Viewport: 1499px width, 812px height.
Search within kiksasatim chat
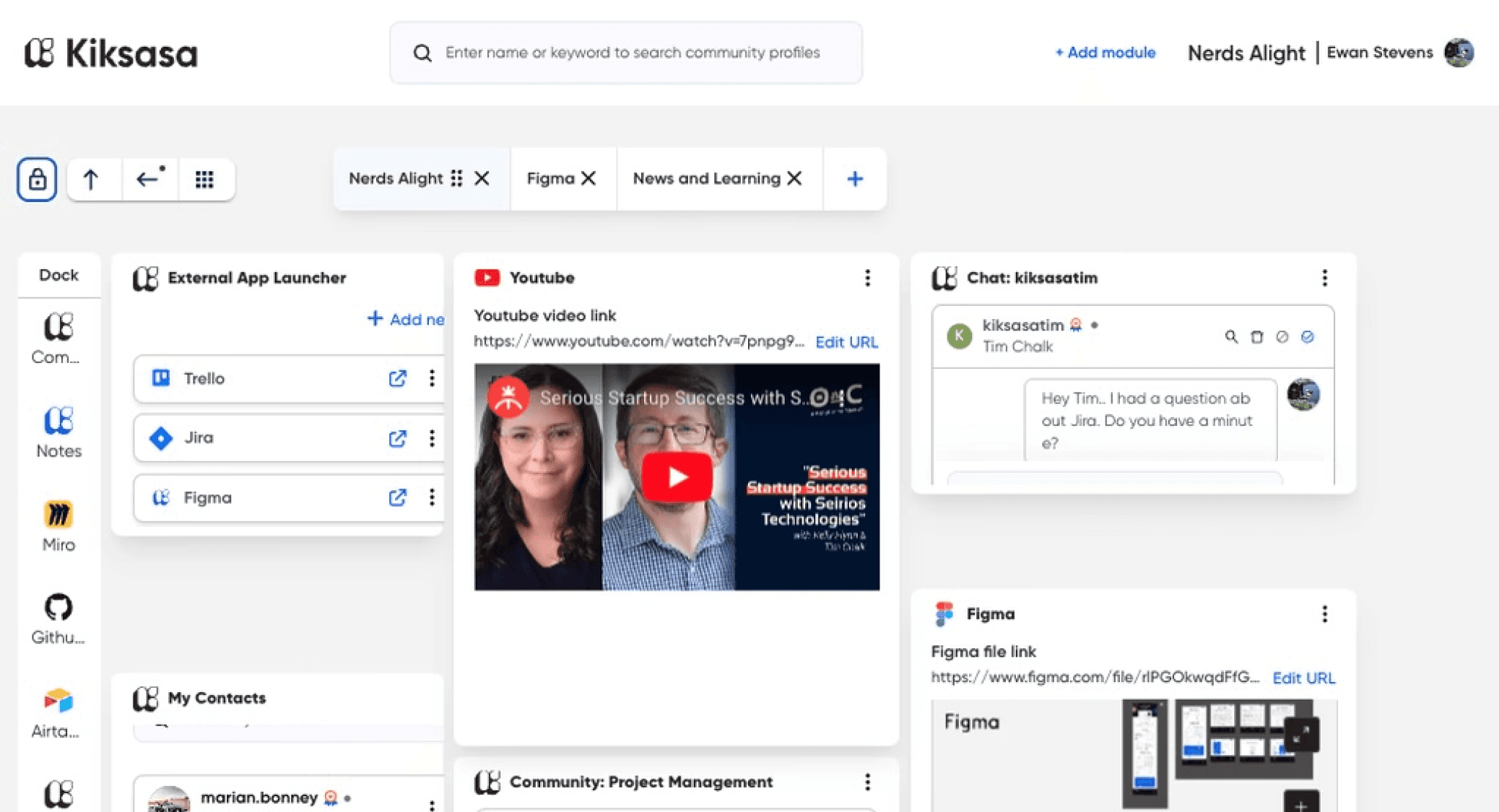1231,336
